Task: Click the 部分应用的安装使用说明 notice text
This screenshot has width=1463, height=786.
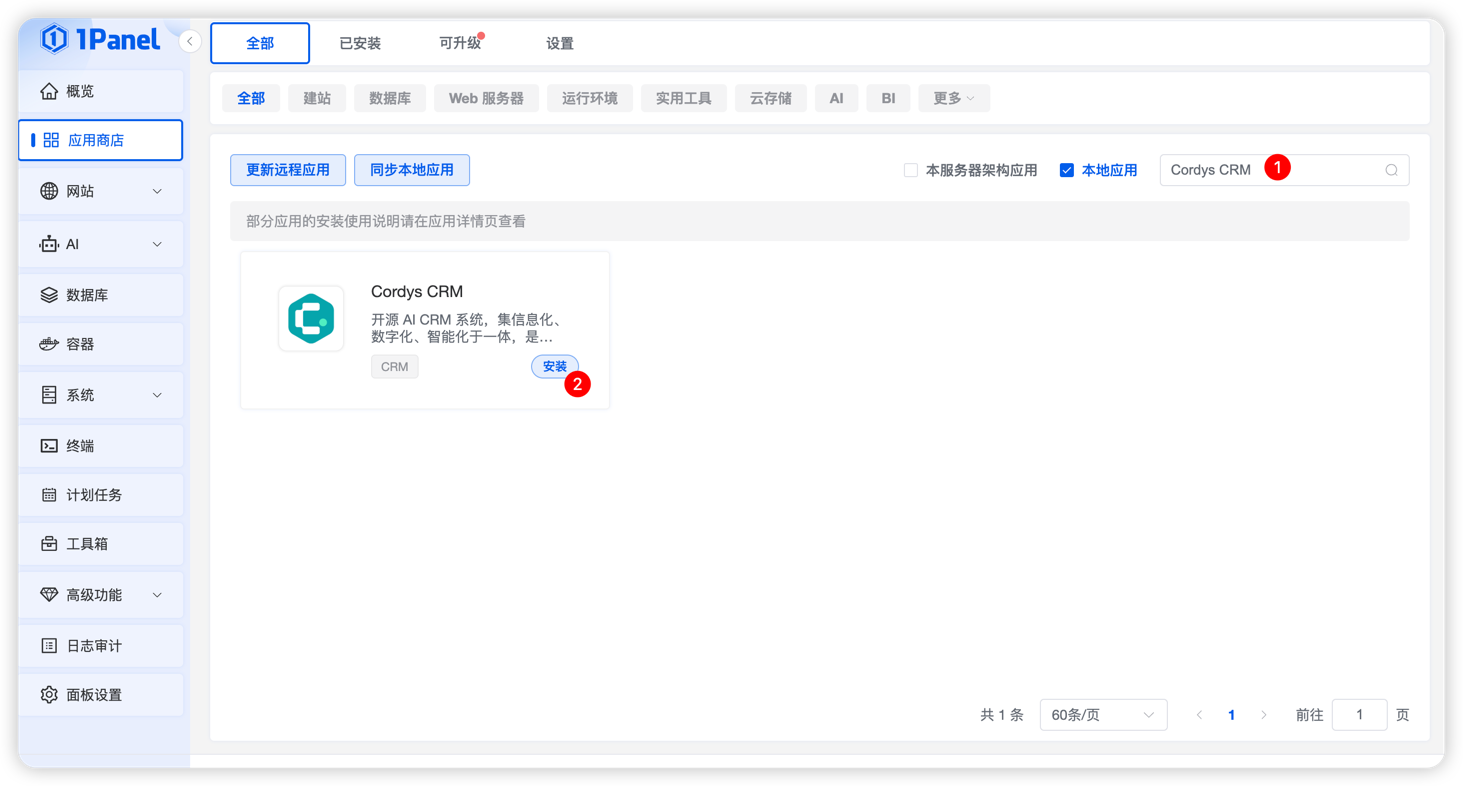Action: click(386, 221)
